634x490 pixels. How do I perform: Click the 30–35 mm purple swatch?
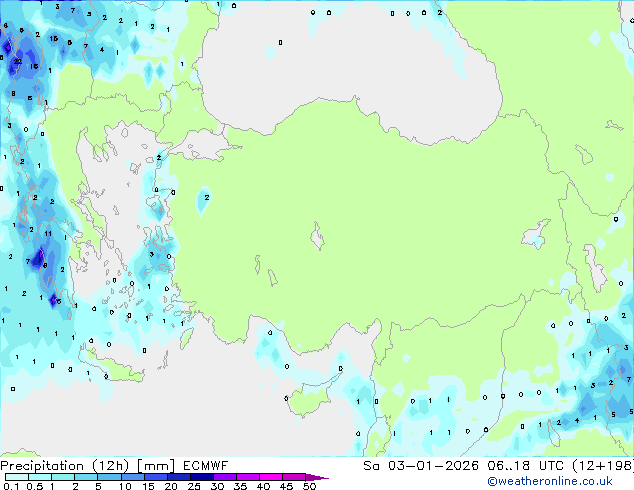[225, 477]
